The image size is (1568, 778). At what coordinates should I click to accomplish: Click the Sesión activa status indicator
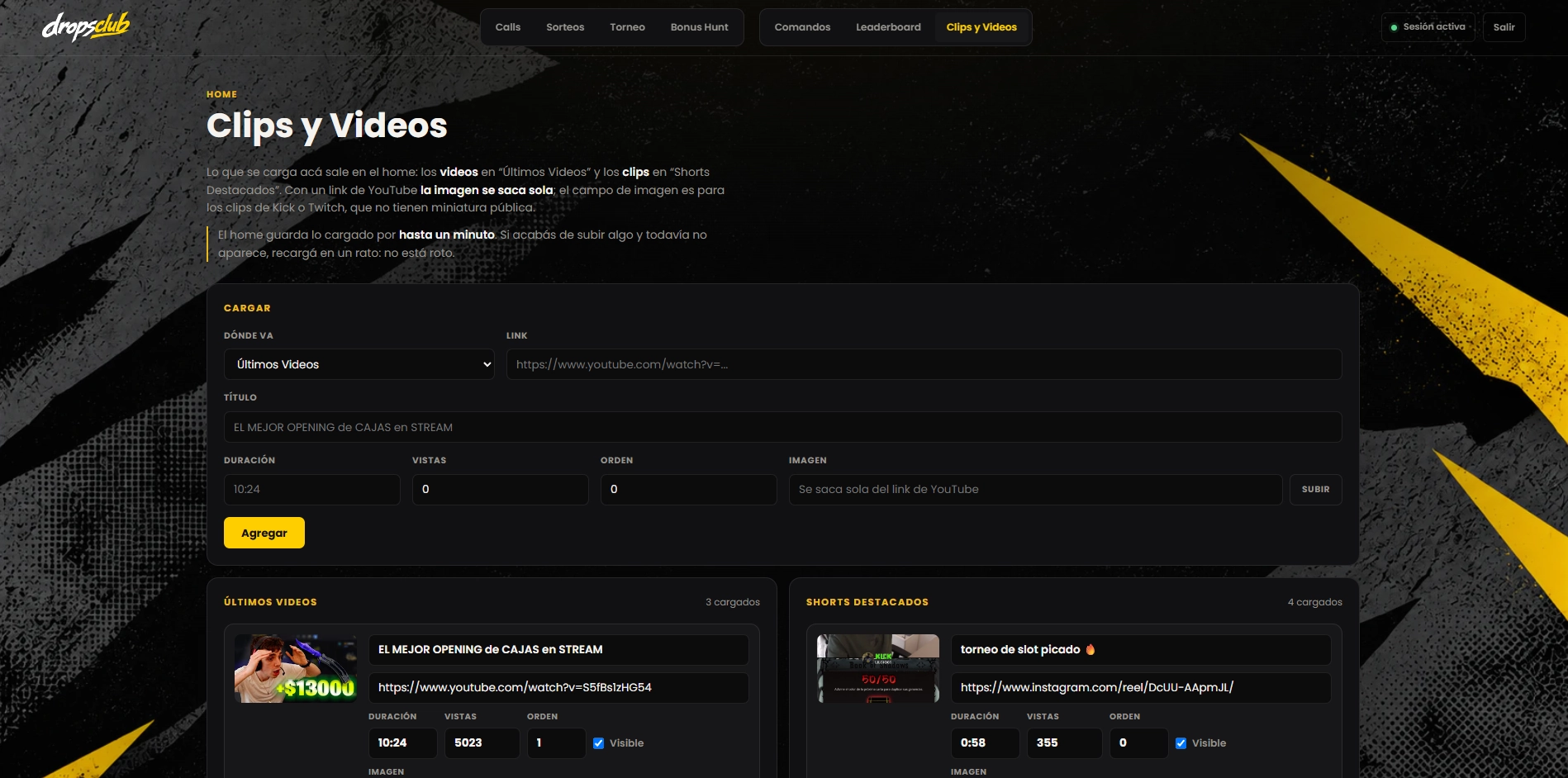(1428, 27)
